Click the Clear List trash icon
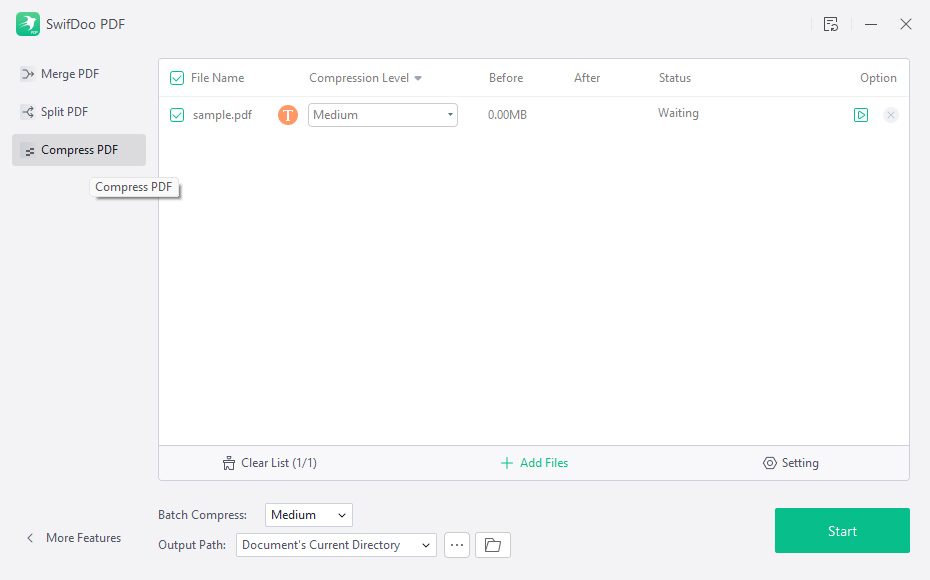Viewport: 930px width, 580px height. (228, 463)
